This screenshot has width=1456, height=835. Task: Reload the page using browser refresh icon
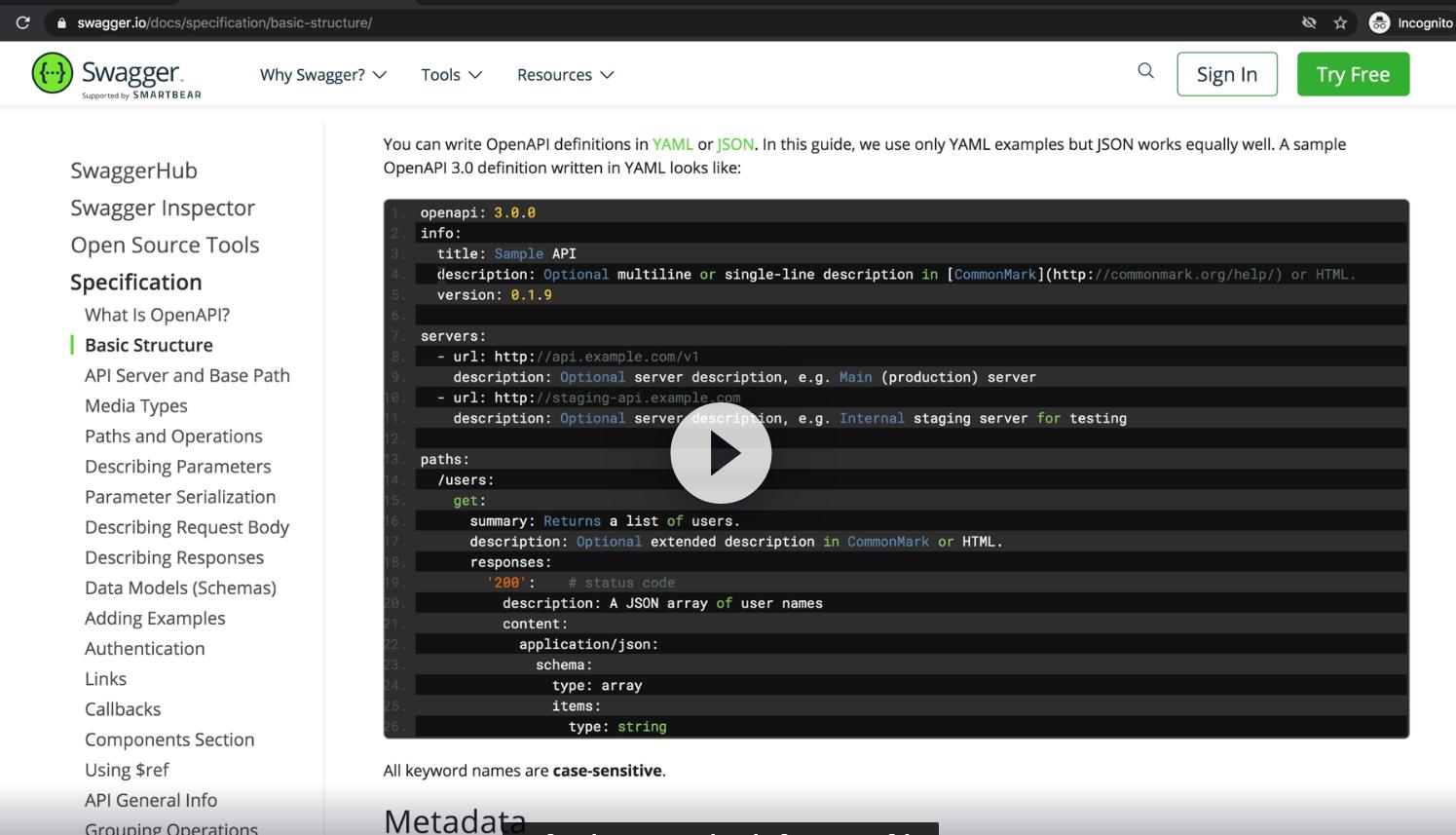click(22, 22)
